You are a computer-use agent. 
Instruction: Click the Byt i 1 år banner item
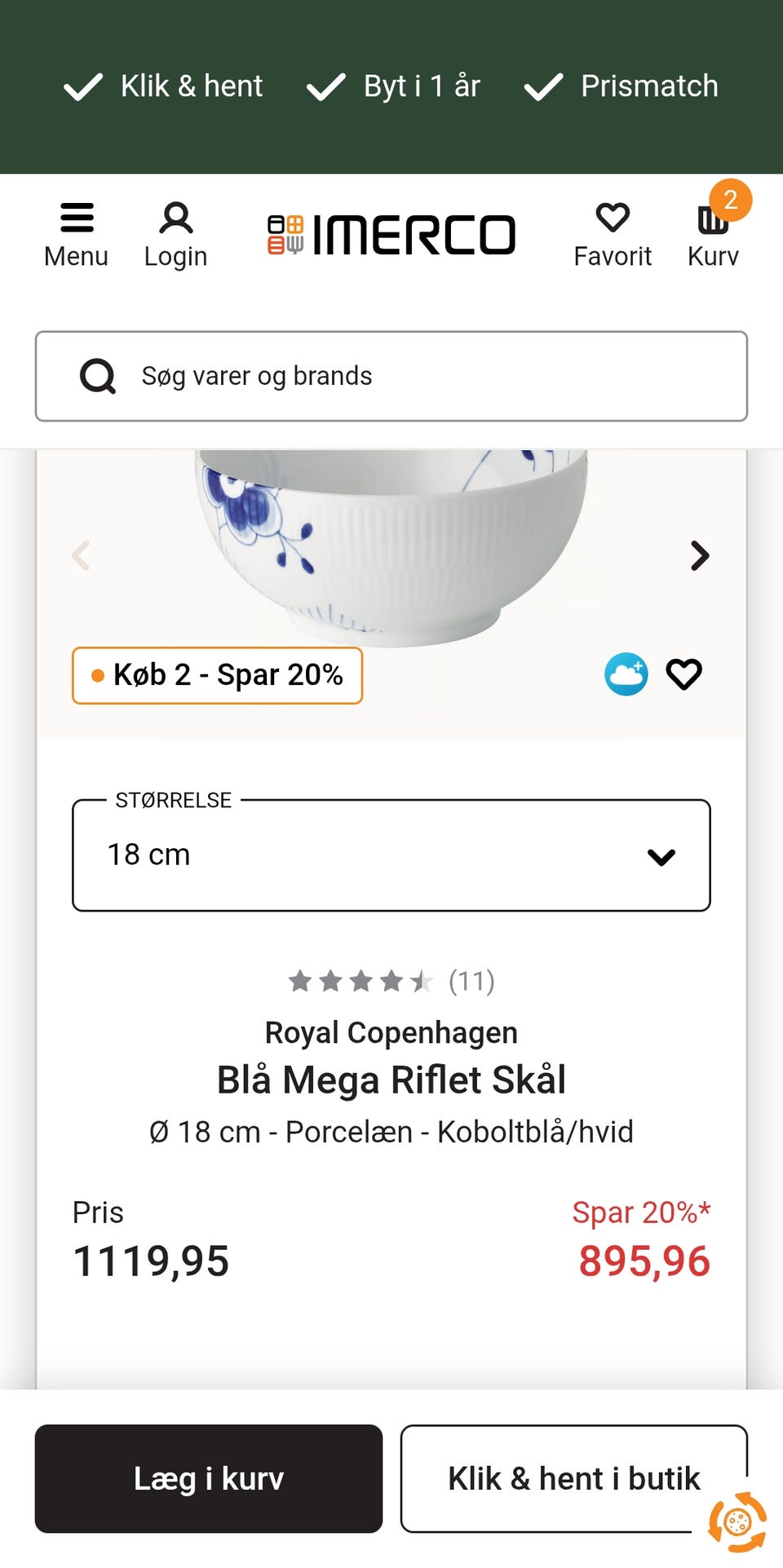(394, 86)
